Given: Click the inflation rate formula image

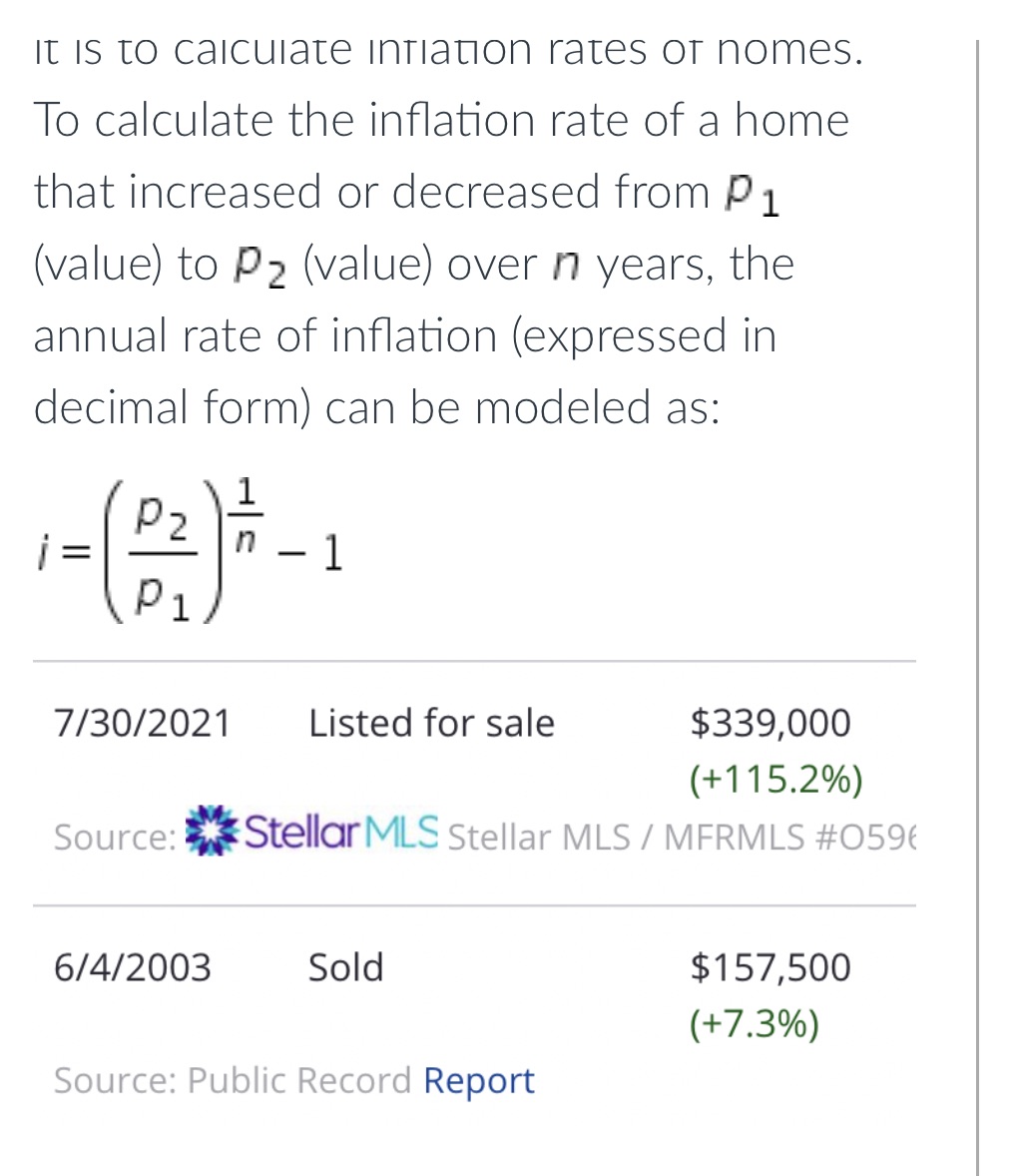Looking at the screenshot, I should click(191, 551).
